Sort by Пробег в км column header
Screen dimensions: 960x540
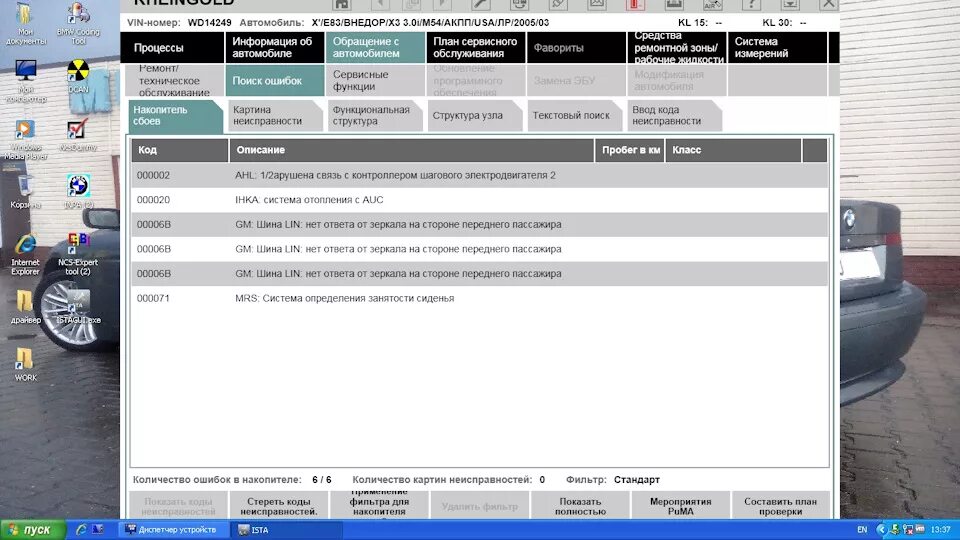tap(630, 150)
